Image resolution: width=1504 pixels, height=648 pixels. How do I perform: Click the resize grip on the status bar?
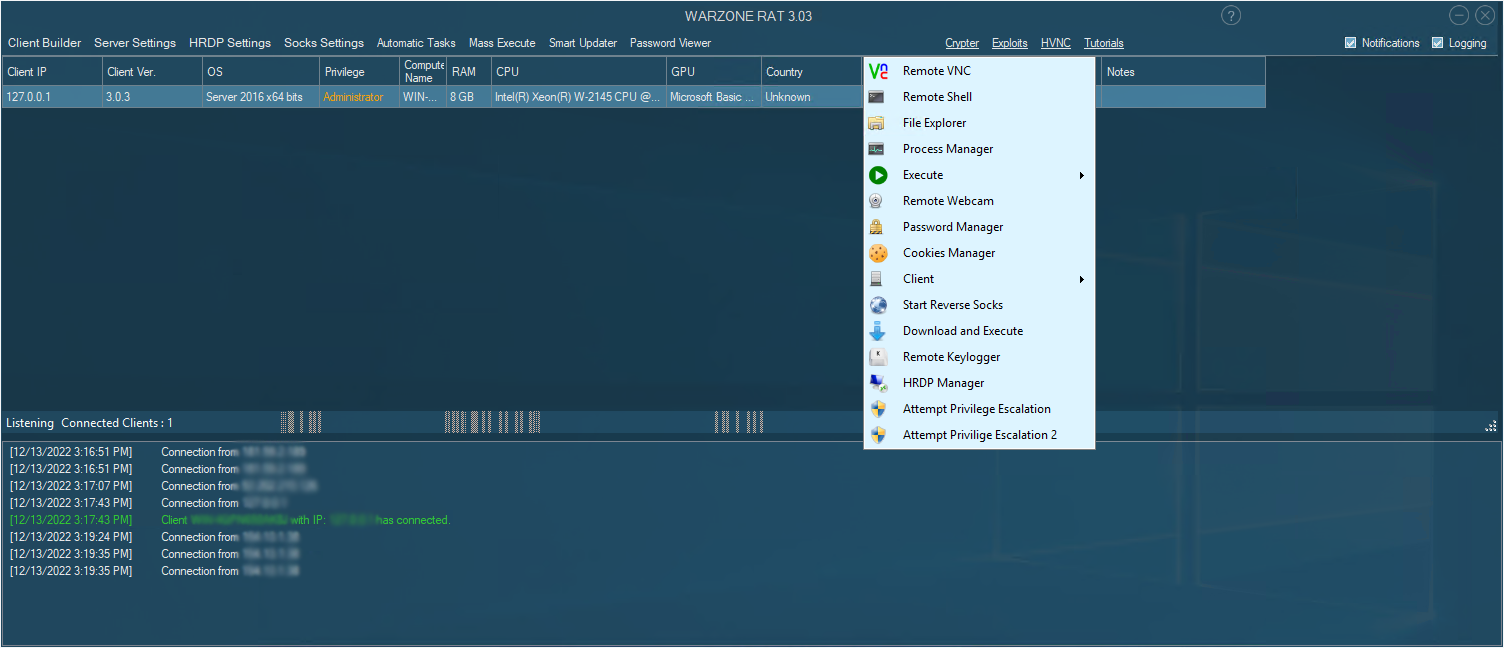(1490, 426)
